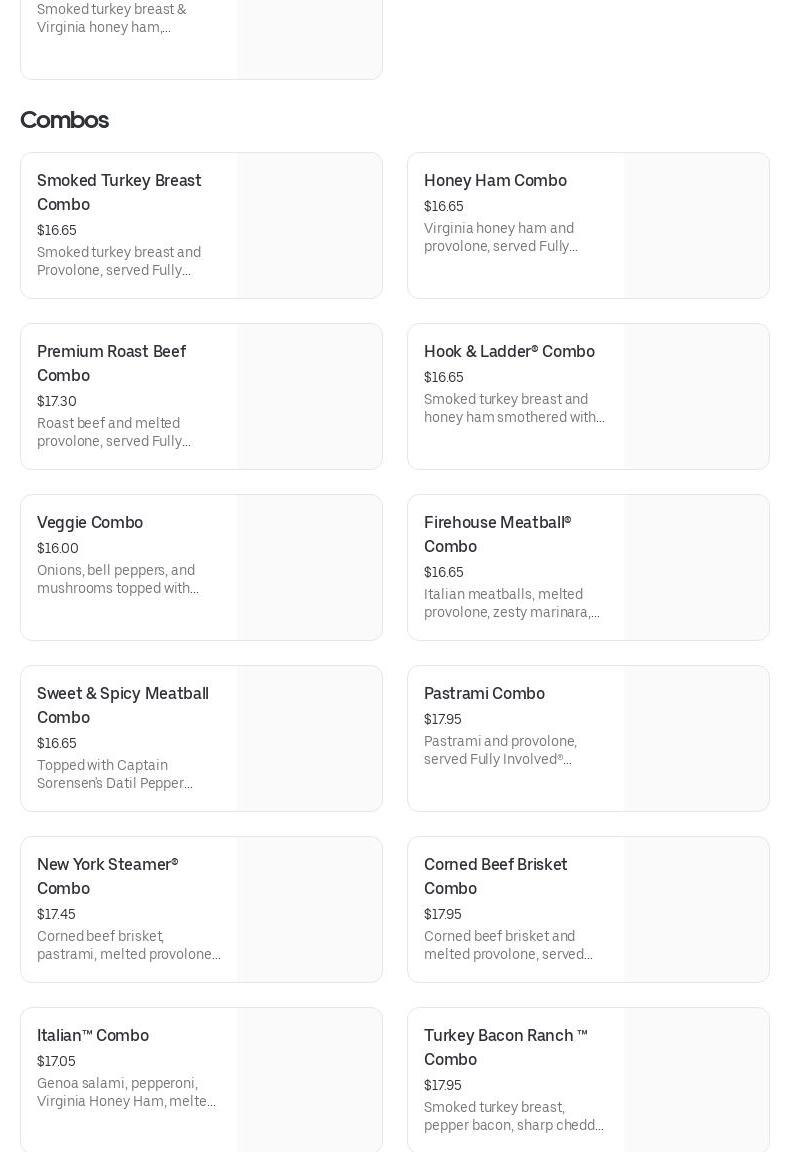804x1152 pixels.
Task: Select the Honey Ham Combo title
Action: point(495,181)
